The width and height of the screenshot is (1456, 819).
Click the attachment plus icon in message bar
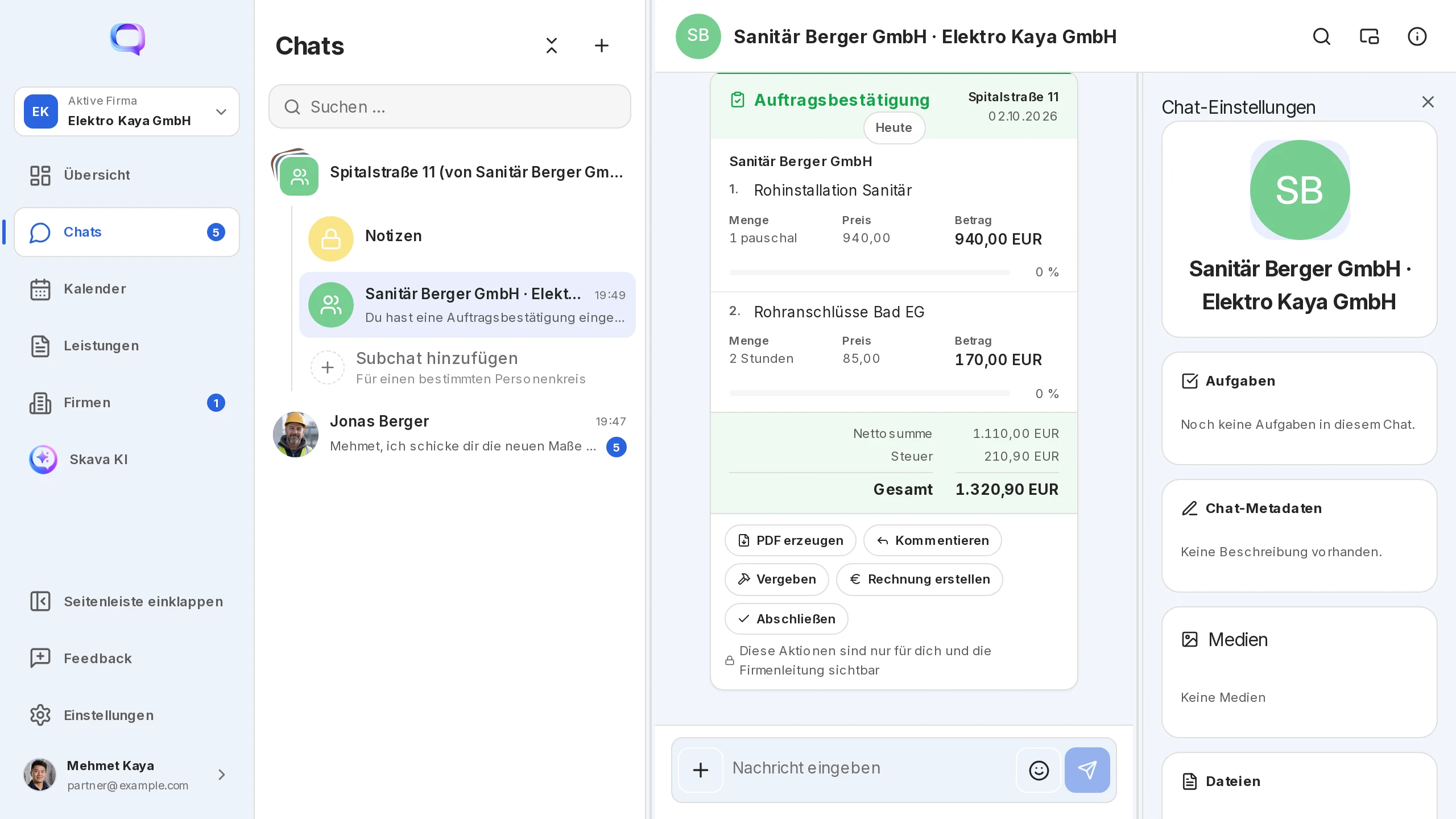701,770
